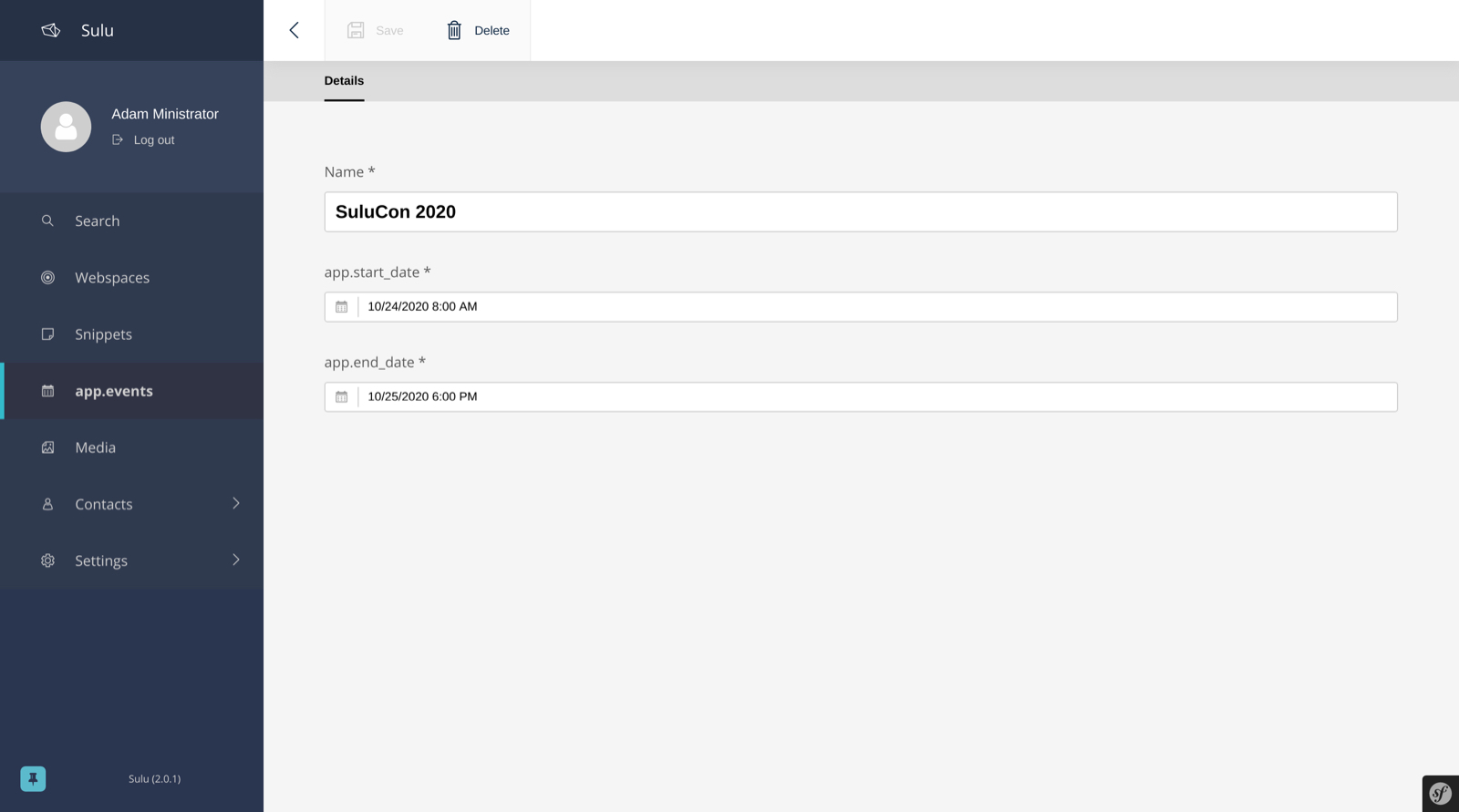Click the Log out link
Image resolution: width=1459 pixels, height=812 pixels.
[x=154, y=139]
